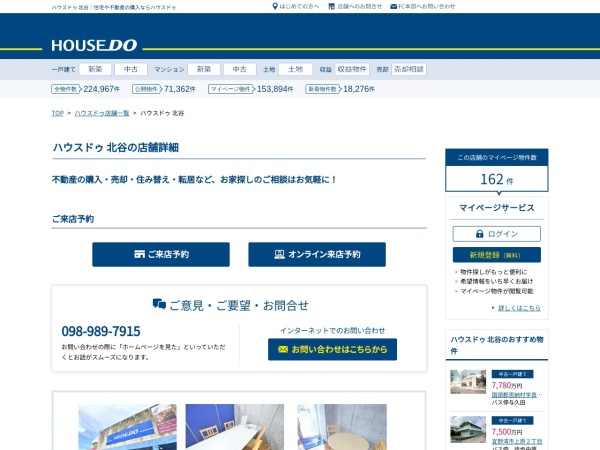Click the ハウスドゥ 北谷の店舗詳細 heading

click(116, 148)
